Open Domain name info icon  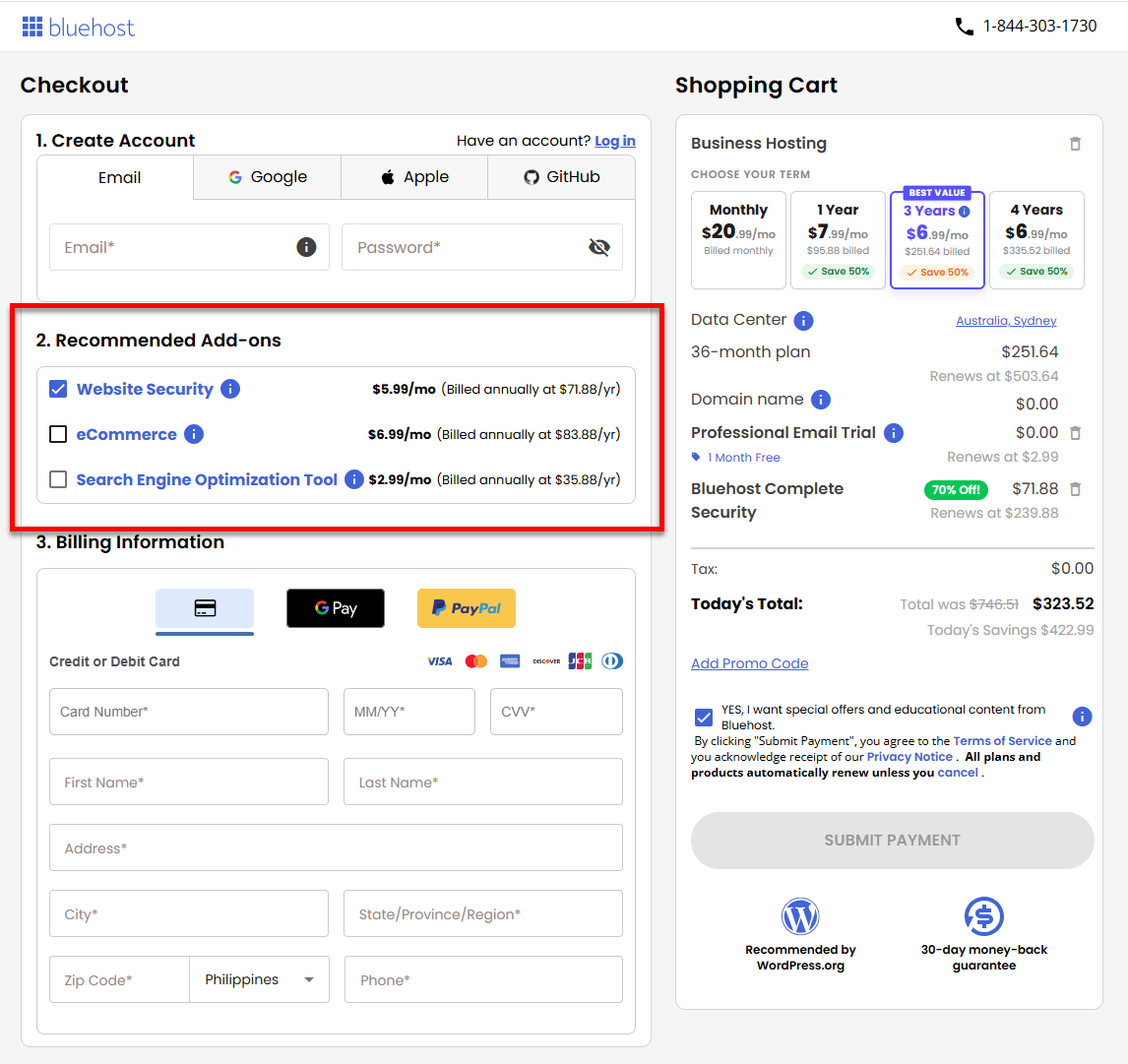click(821, 400)
